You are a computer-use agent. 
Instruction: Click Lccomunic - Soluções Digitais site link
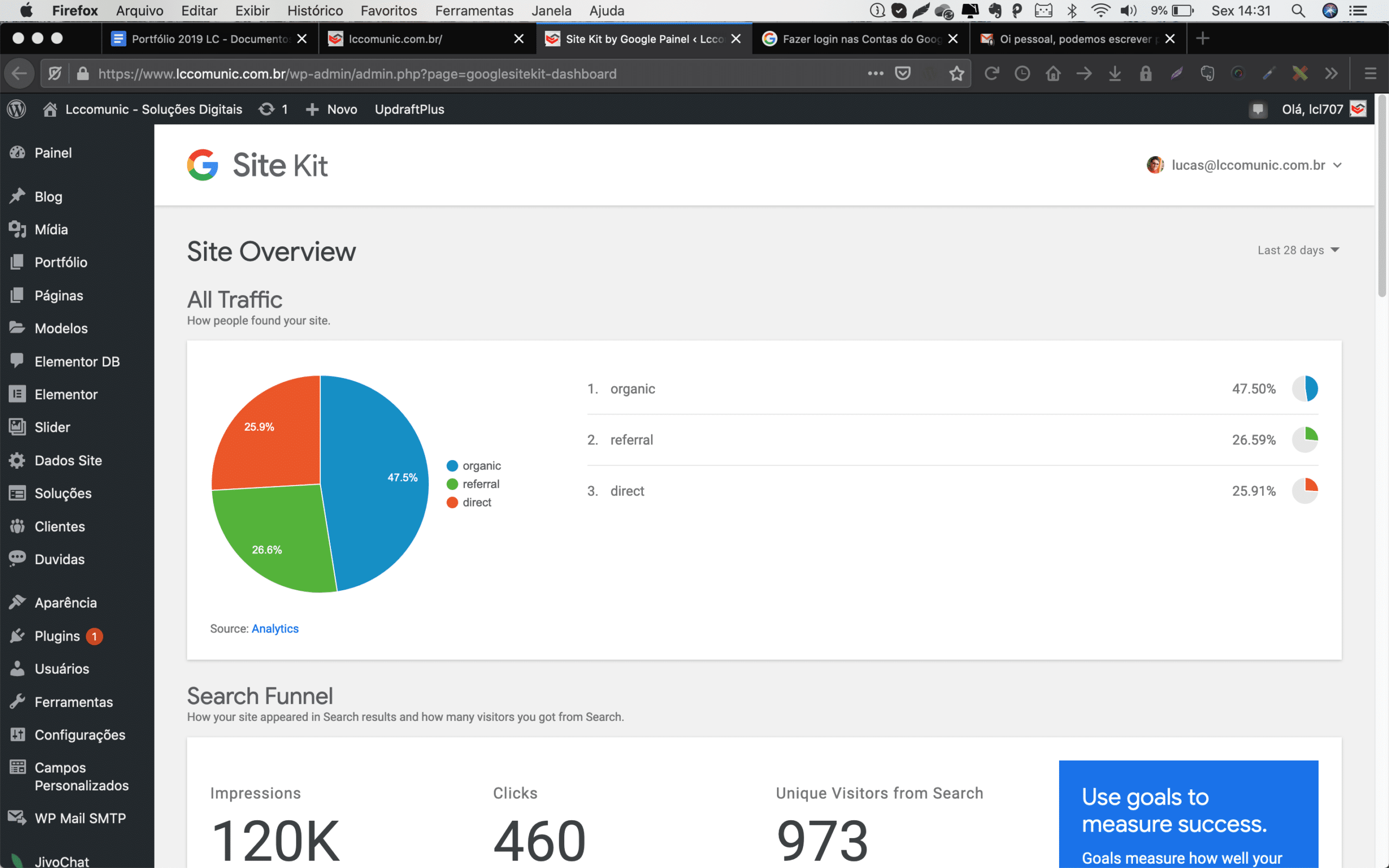153,109
